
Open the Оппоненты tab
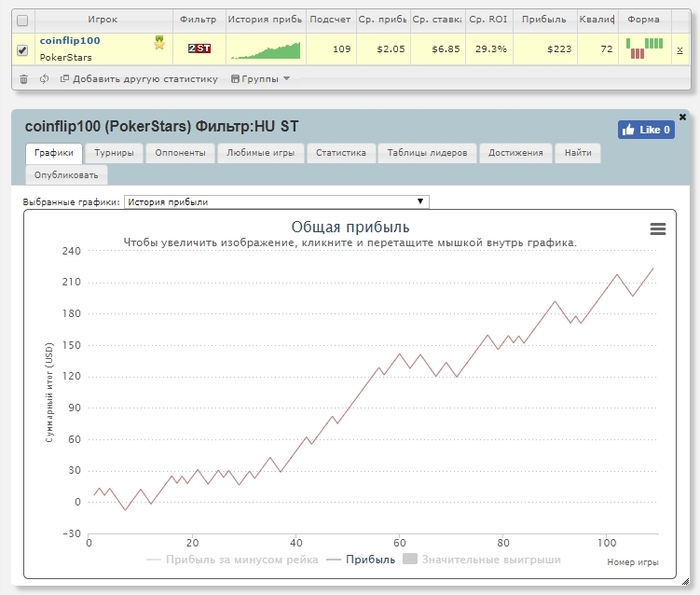180,153
